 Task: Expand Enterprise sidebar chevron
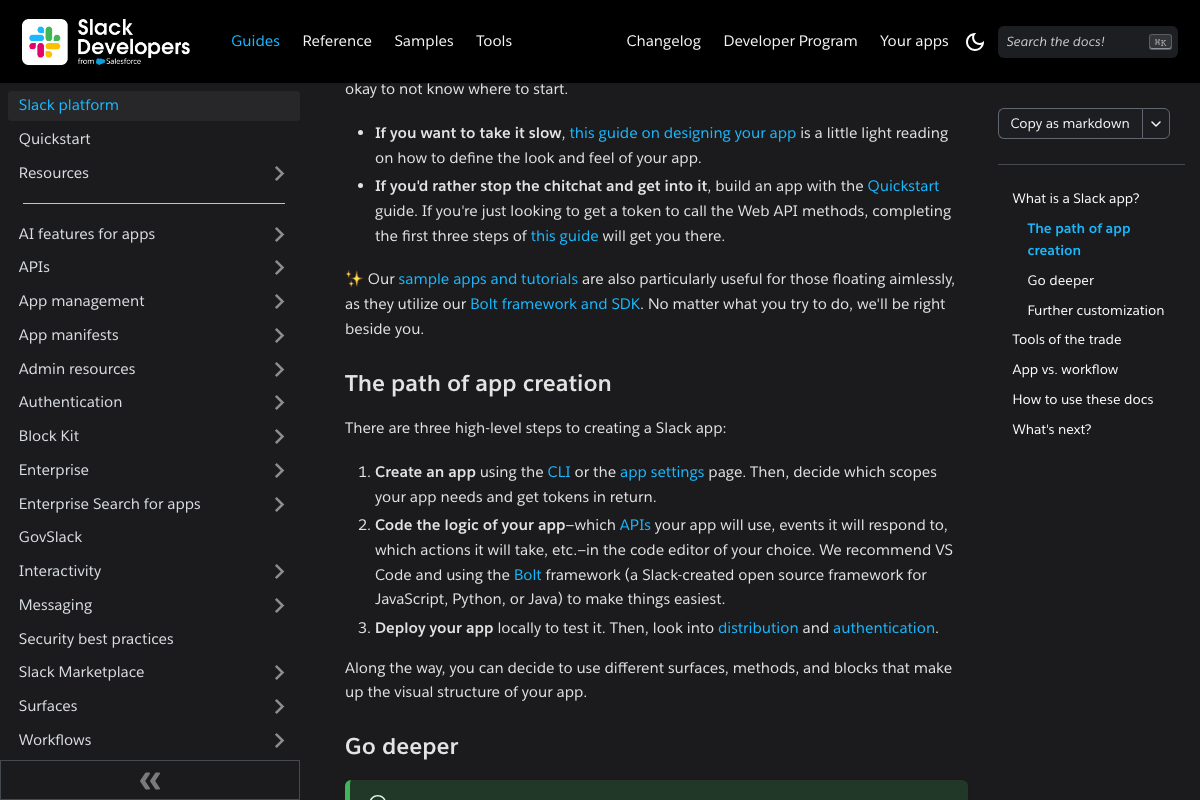pyautogui.click(x=279, y=470)
